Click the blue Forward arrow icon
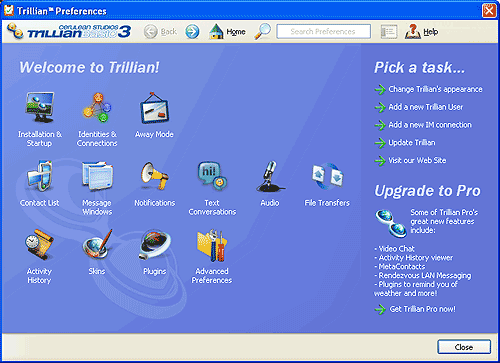The height and width of the screenshot is (363, 500). click(192, 32)
